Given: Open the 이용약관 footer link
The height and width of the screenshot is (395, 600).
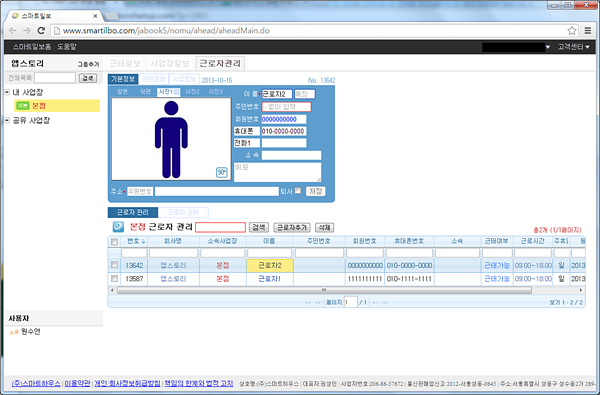Looking at the screenshot, I should click(x=78, y=384).
